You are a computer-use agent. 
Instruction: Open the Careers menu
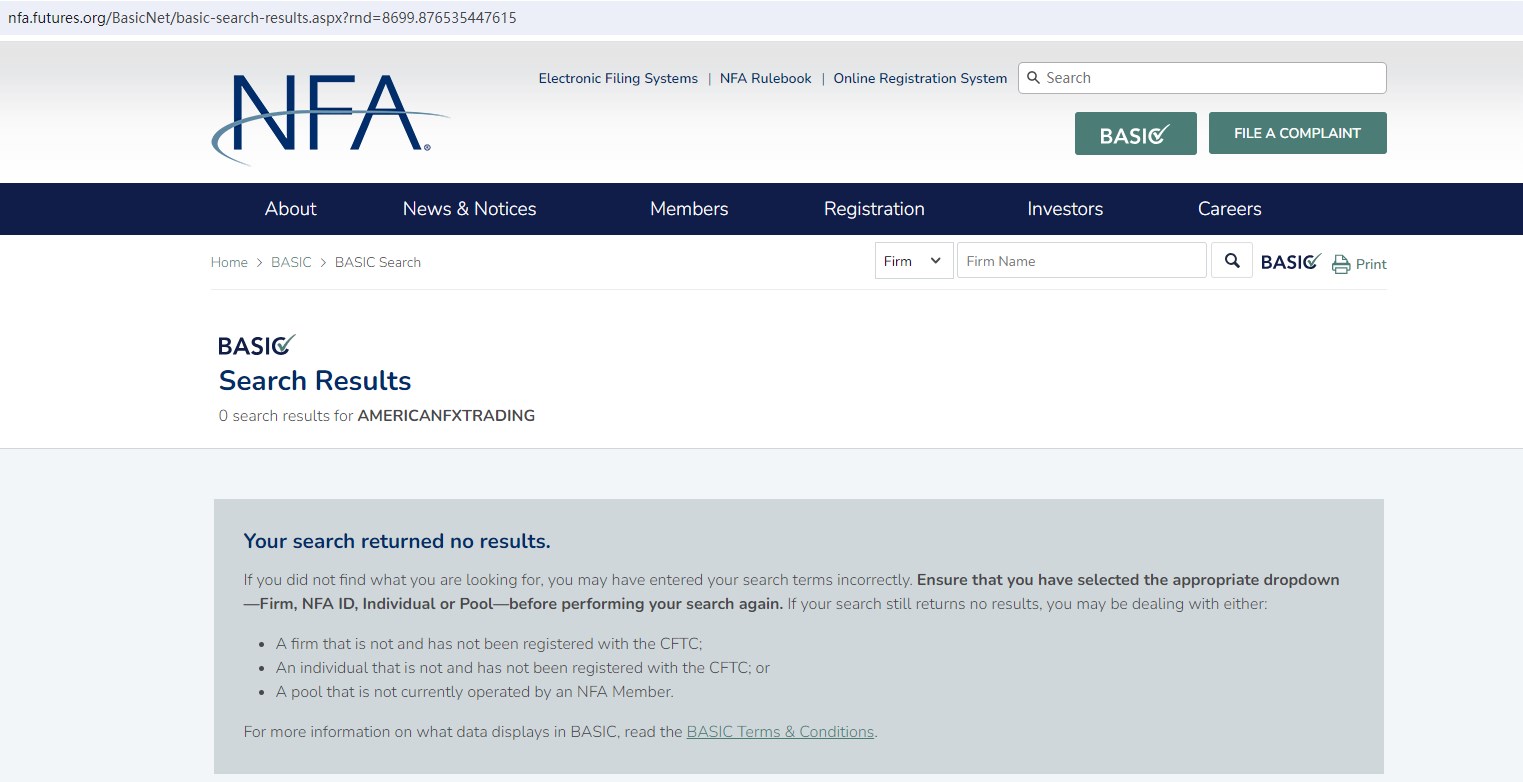pos(1229,209)
